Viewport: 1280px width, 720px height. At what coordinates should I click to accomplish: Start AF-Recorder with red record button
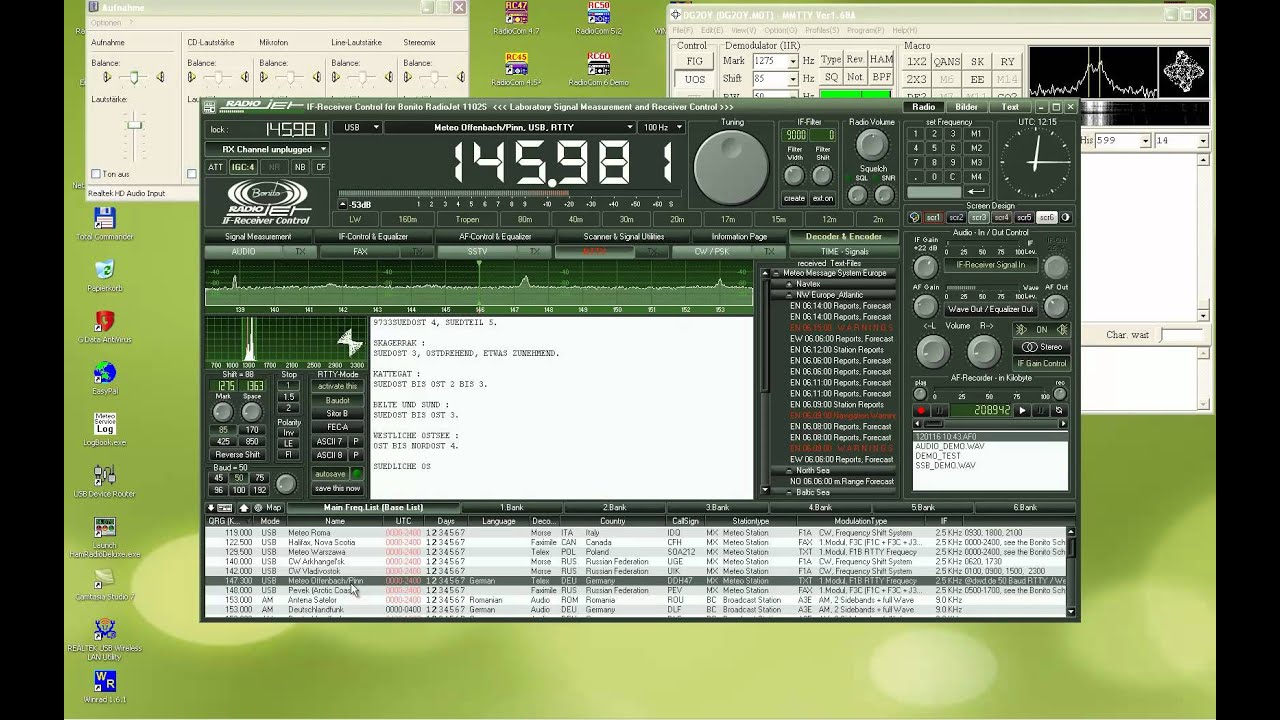pos(921,411)
